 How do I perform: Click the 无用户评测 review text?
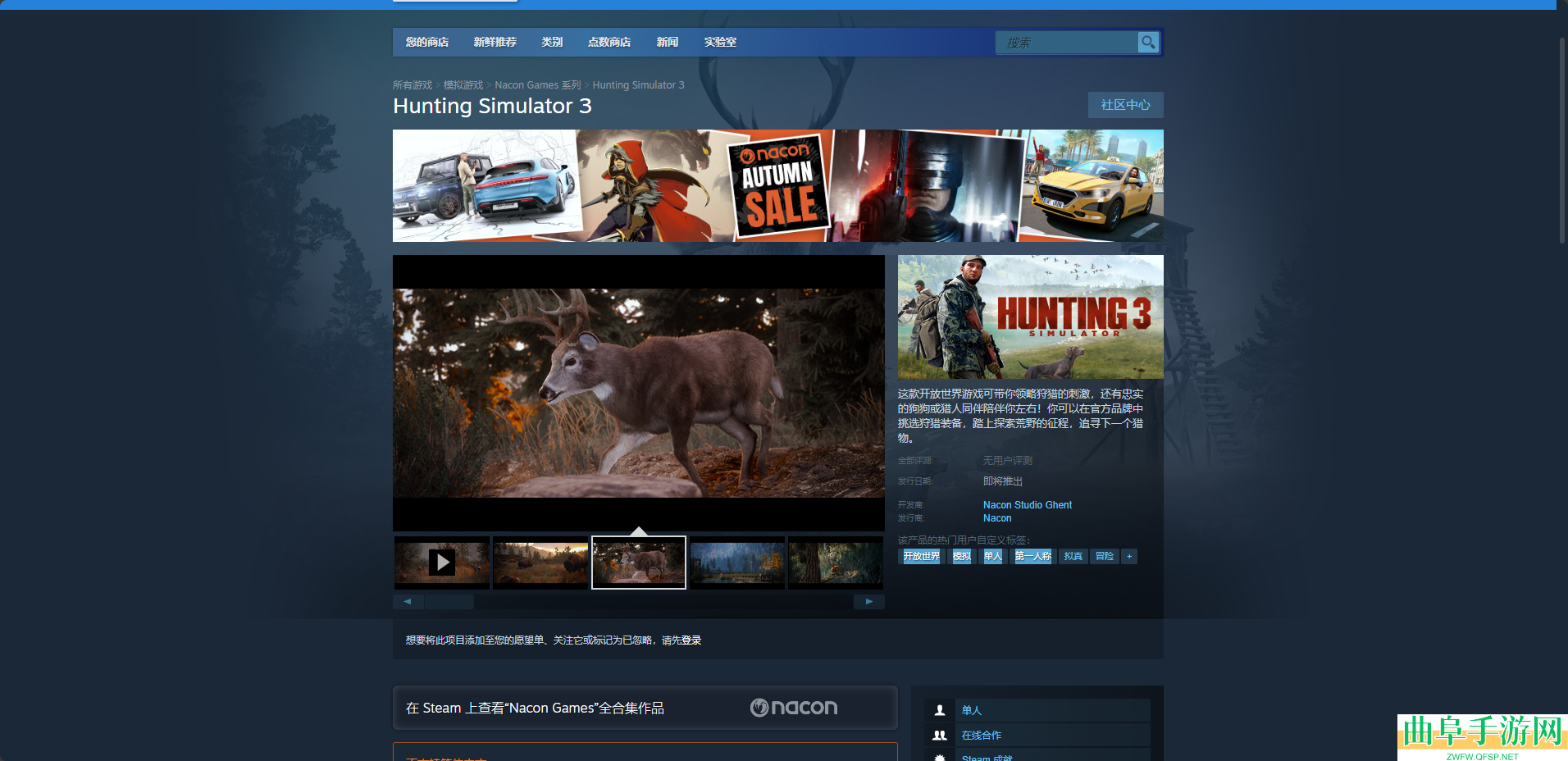[x=1008, y=461]
